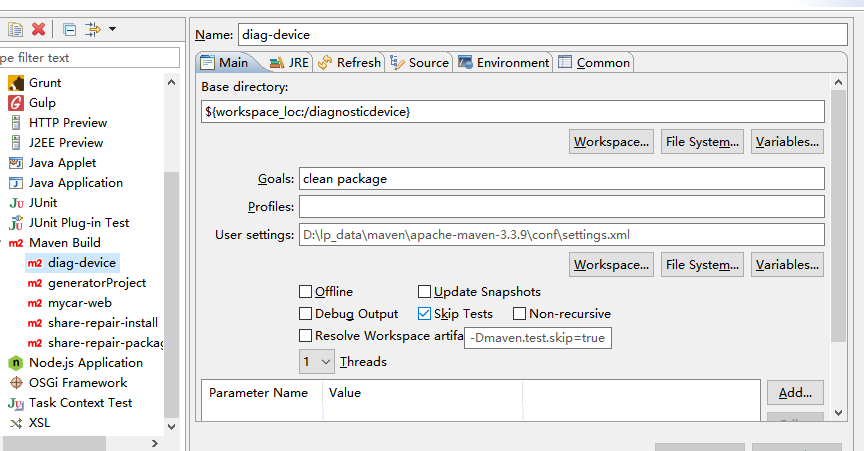Click the Main tab scroll down arrow
Image resolution: width=864 pixels, height=451 pixels.
point(838,412)
